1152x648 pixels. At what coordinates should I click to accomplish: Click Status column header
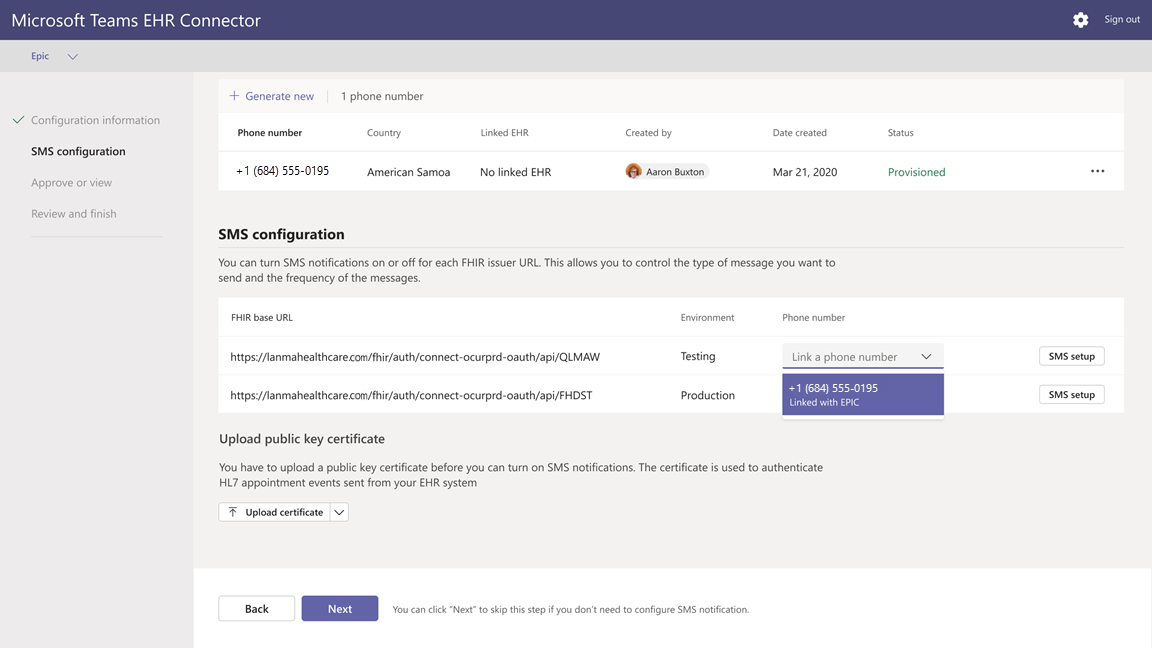900,133
